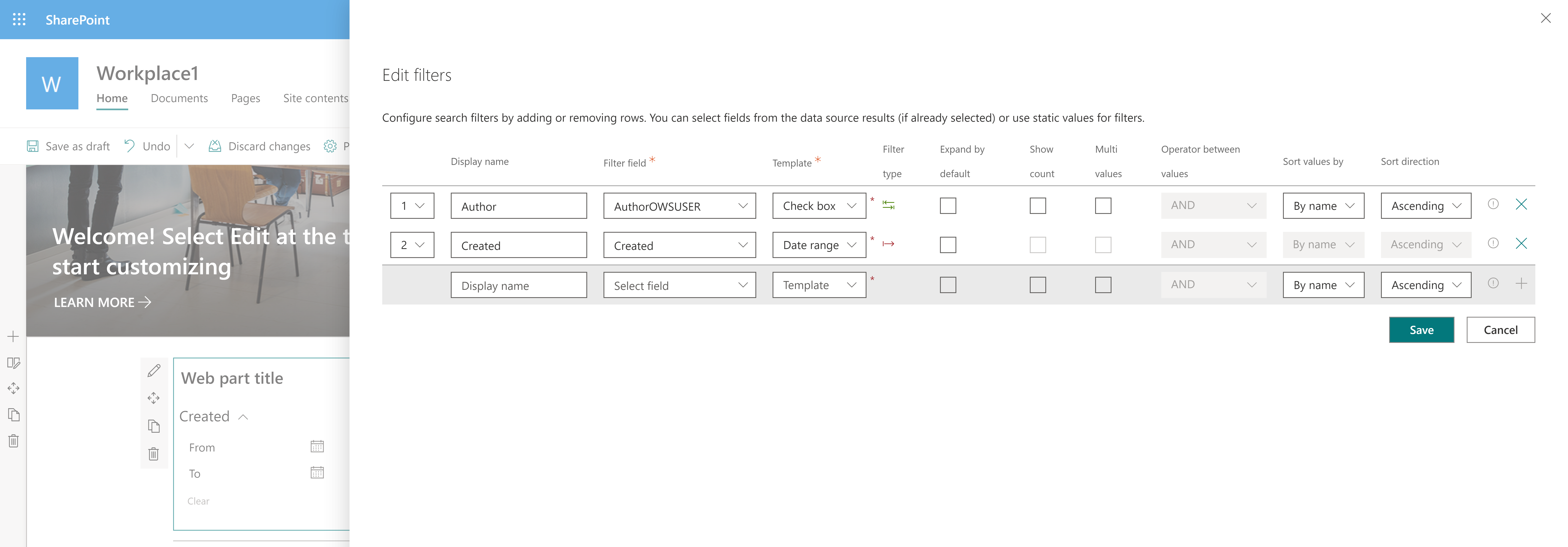Edit web part with pencil icon
The height and width of the screenshot is (547, 1568).
click(154, 370)
